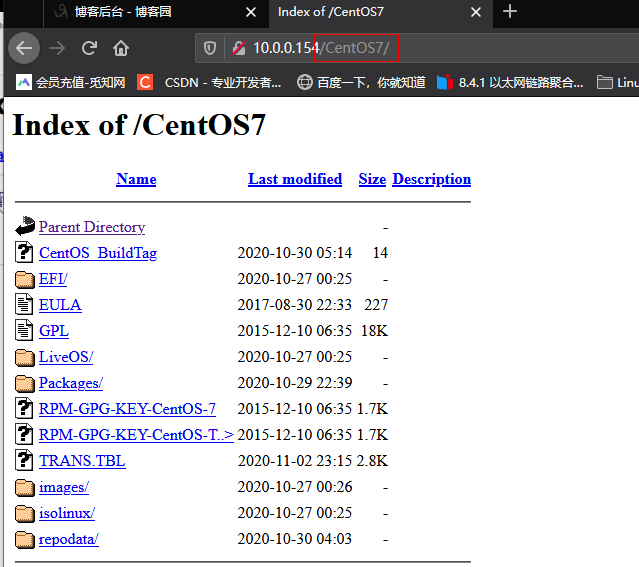Click the folder icon beside repodata/
This screenshot has height=567, width=639.
25,540
